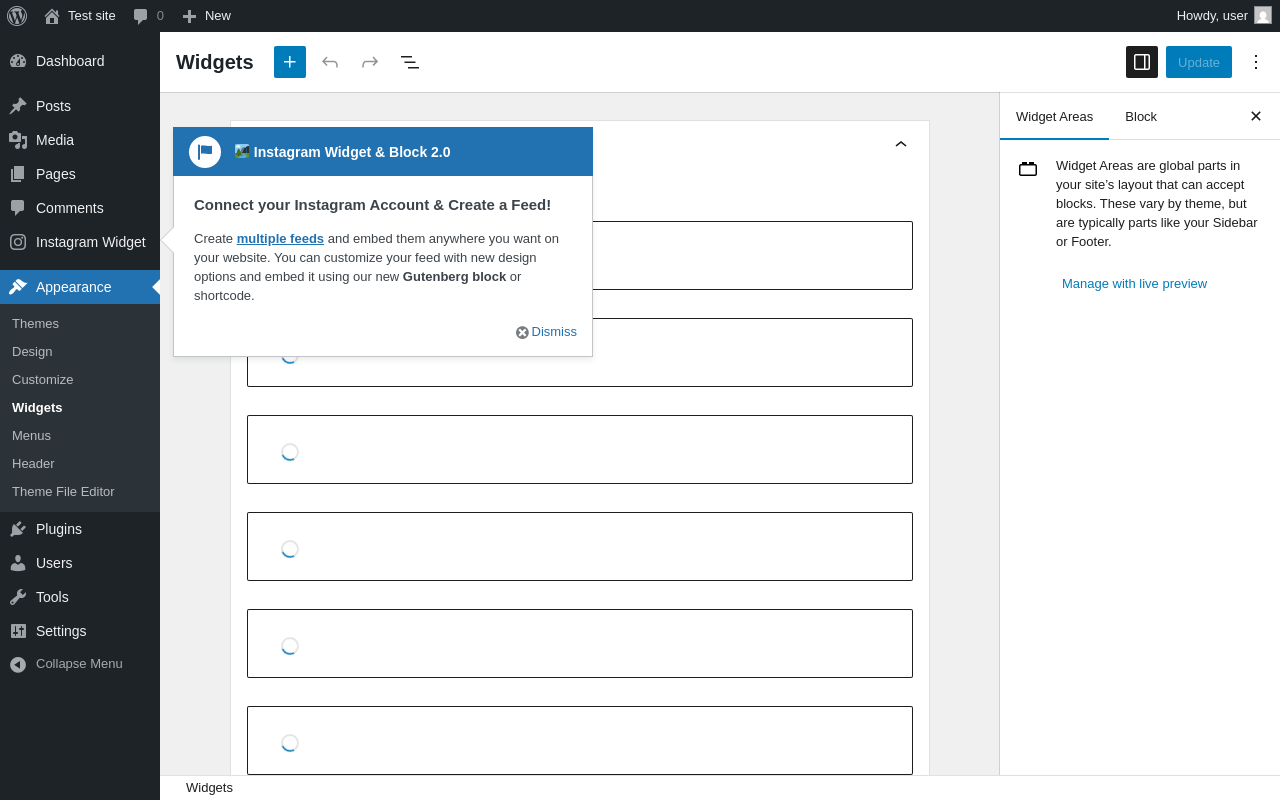
Task: Click the multiple feeds link
Action: (x=280, y=238)
